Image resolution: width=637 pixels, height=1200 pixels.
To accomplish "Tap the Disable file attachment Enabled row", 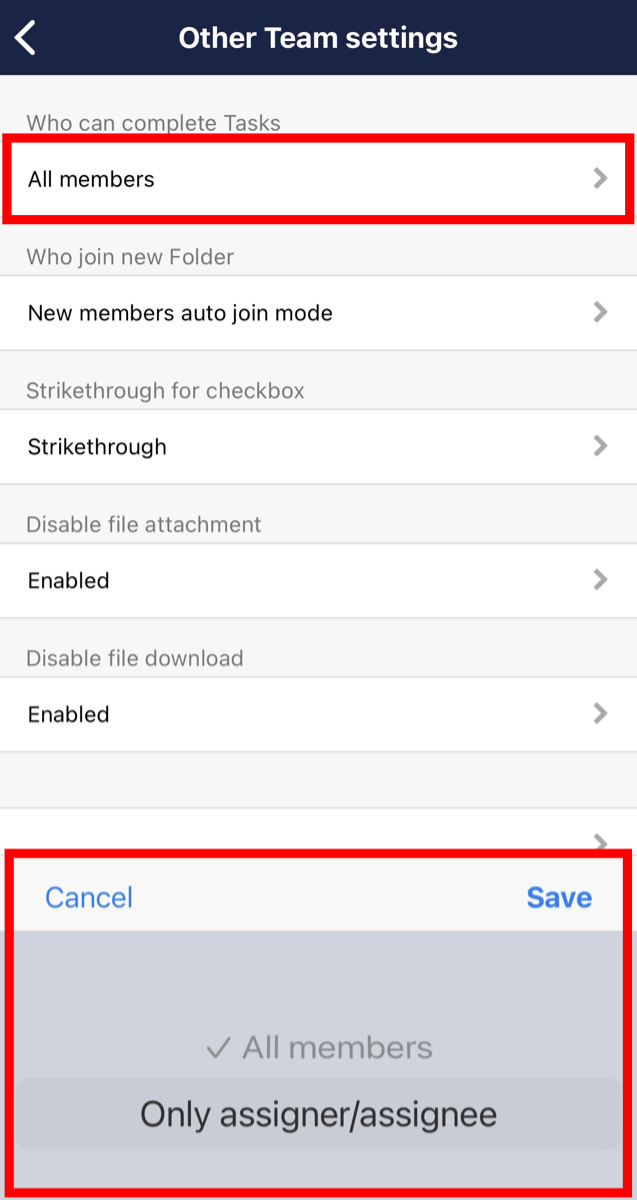I will click(318, 579).
